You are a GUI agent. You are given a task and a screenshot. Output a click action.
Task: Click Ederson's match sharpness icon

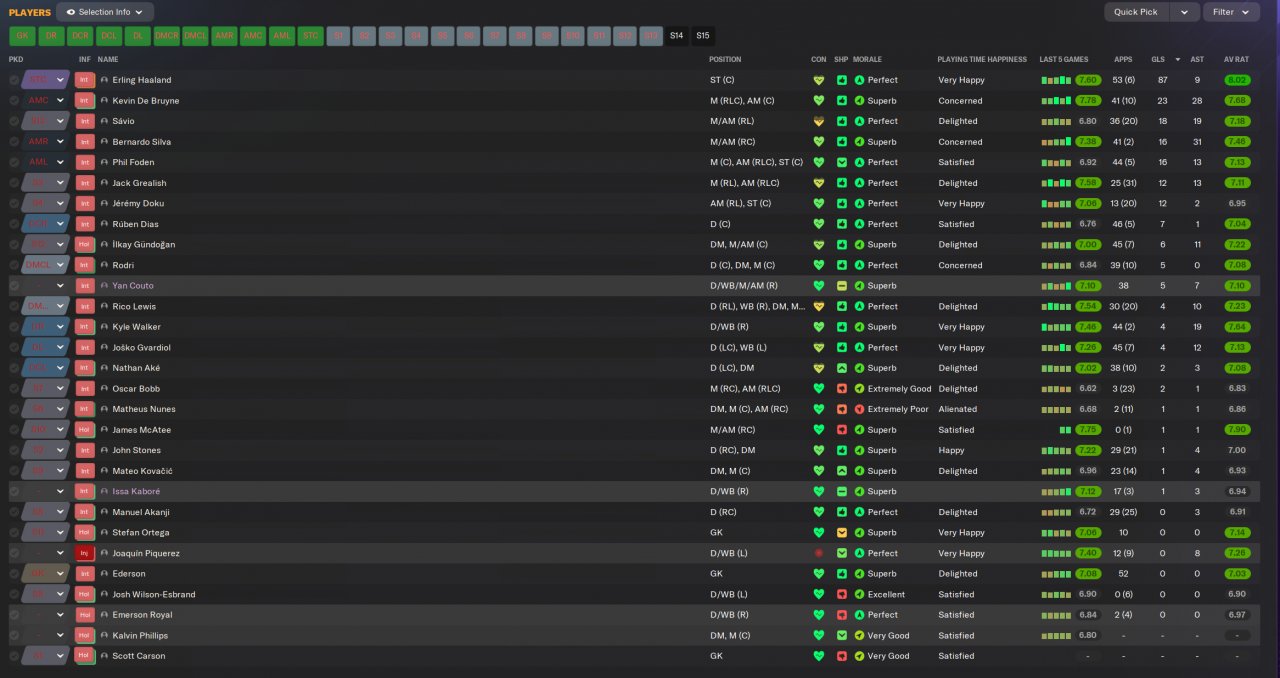(842, 574)
